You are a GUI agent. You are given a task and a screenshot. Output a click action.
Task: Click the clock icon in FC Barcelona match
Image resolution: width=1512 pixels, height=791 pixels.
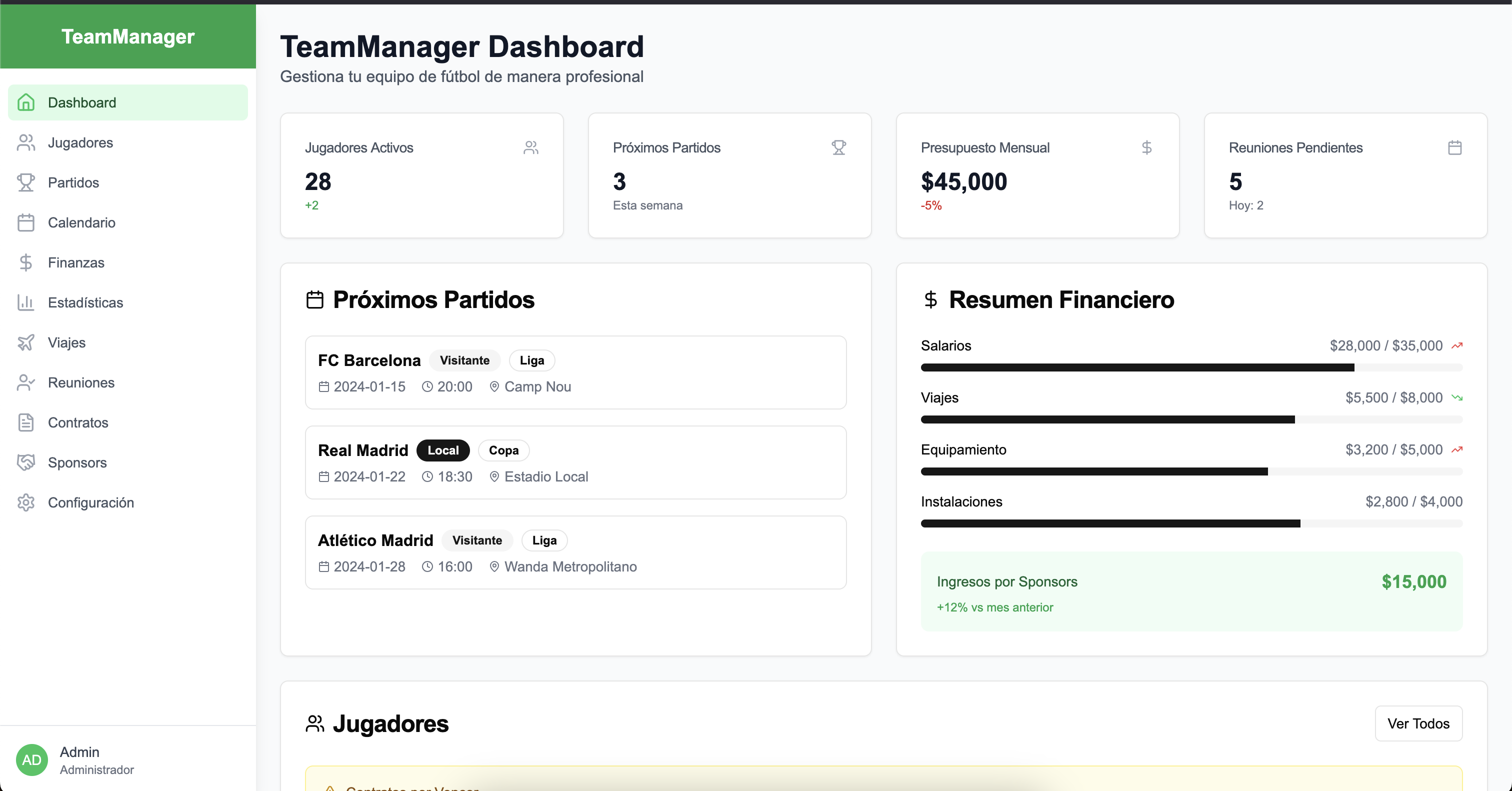[x=427, y=386]
